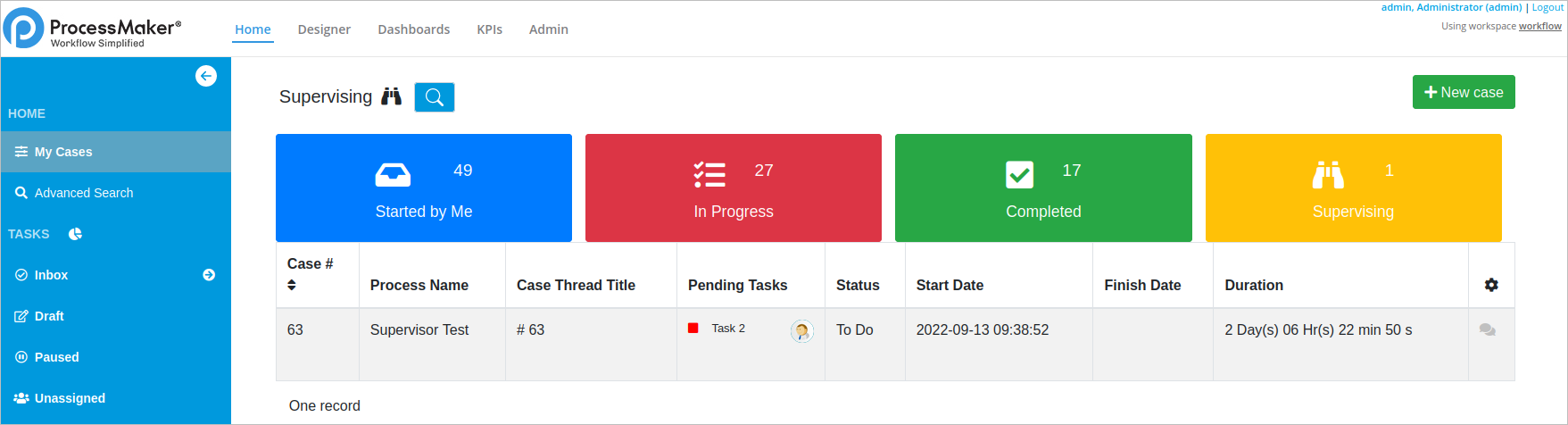The width and height of the screenshot is (1568, 425).
Task: Expand Inbox using its arrow icon
Action: 209,275
